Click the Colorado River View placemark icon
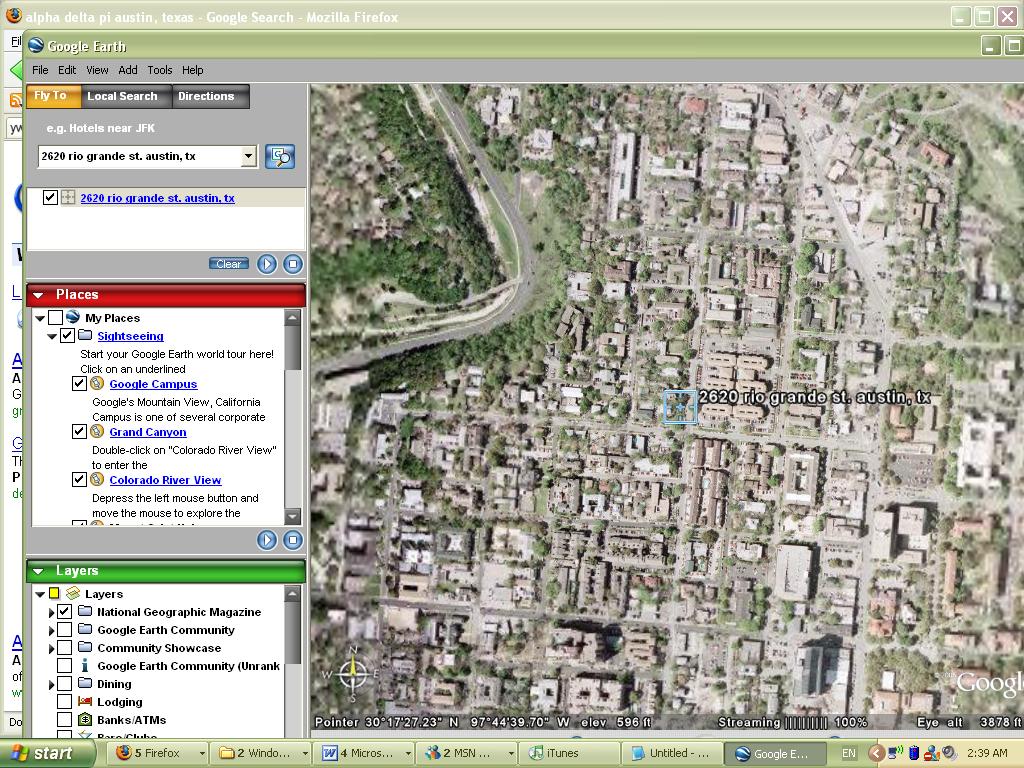This screenshot has height=768, width=1024. coord(97,479)
